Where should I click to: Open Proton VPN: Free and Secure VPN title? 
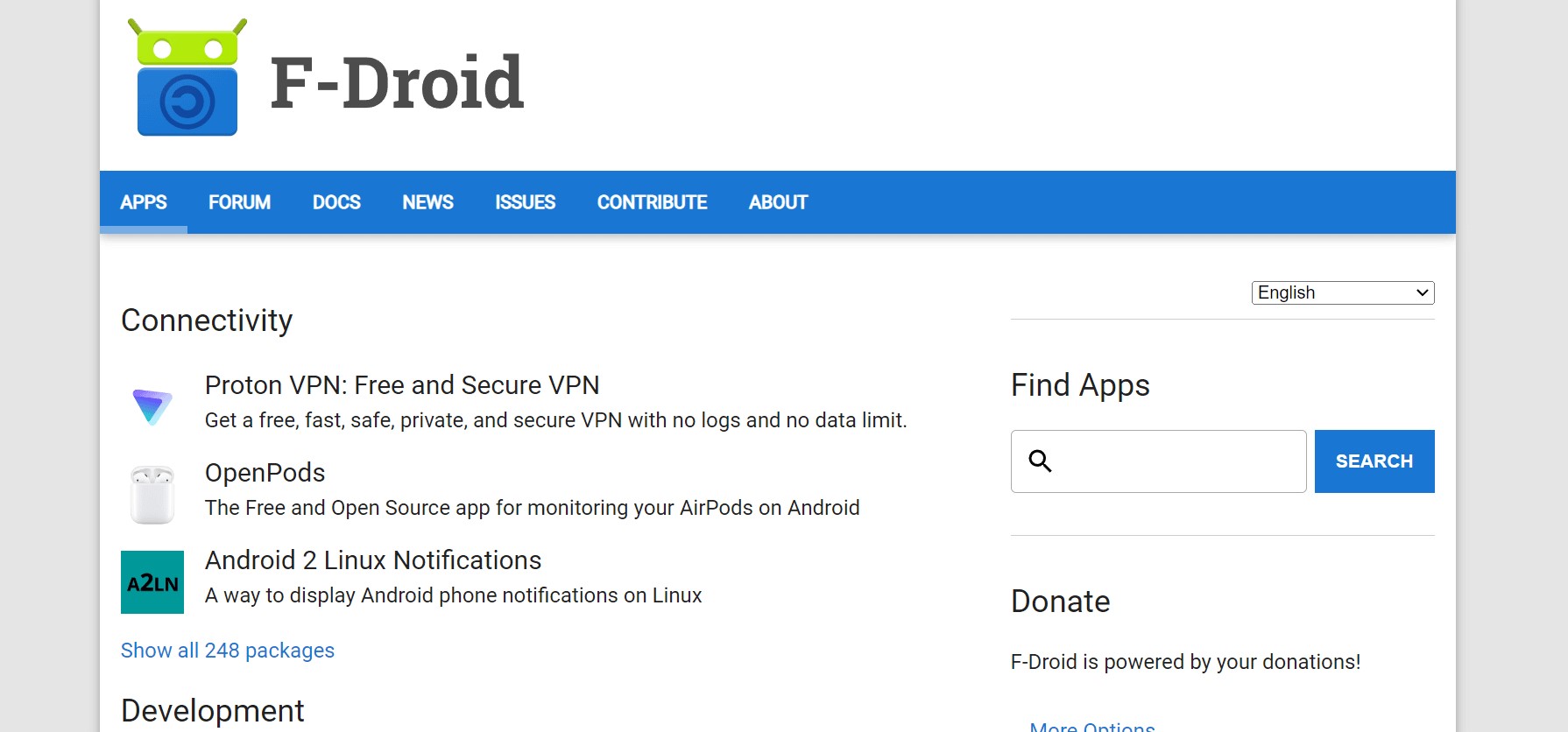point(402,385)
